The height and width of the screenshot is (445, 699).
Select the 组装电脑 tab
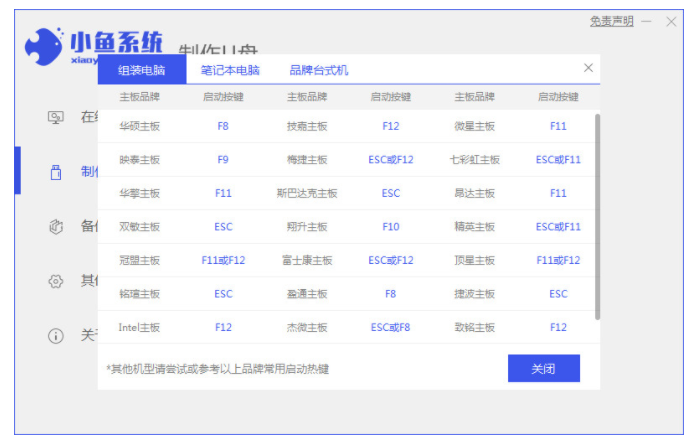pos(142,70)
